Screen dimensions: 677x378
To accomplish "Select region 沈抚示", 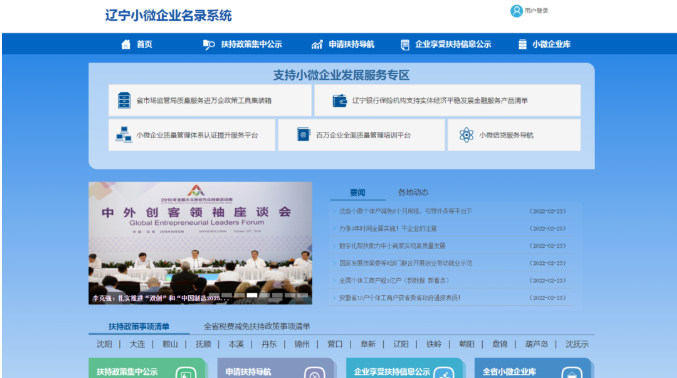I will click(x=577, y=344).
